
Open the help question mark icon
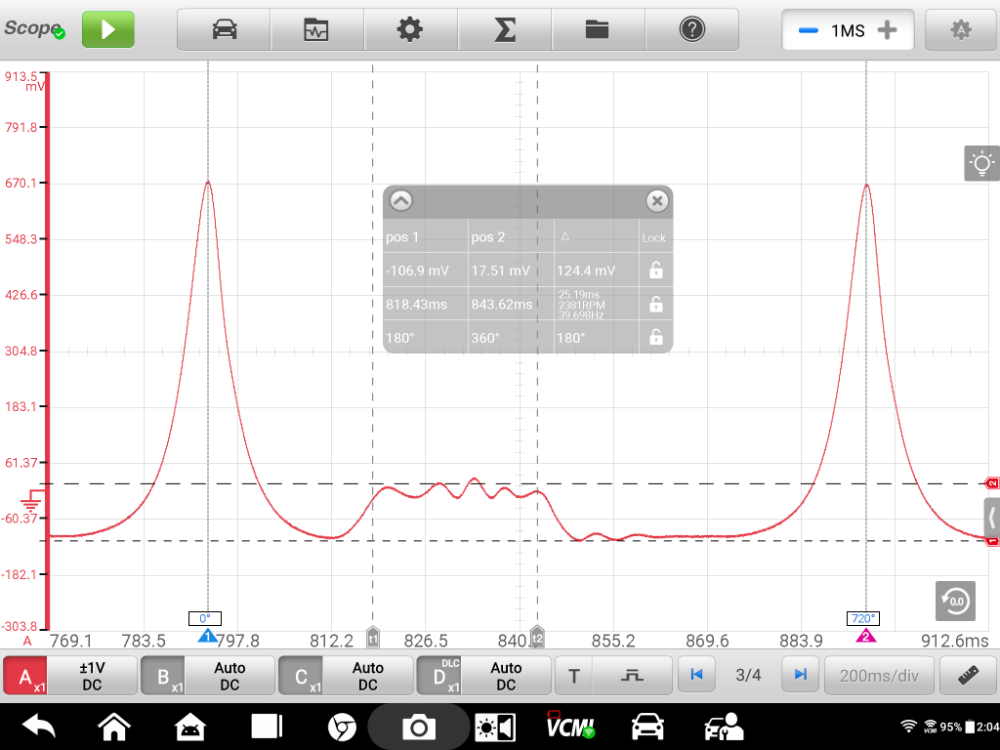[x=691, y=30]
